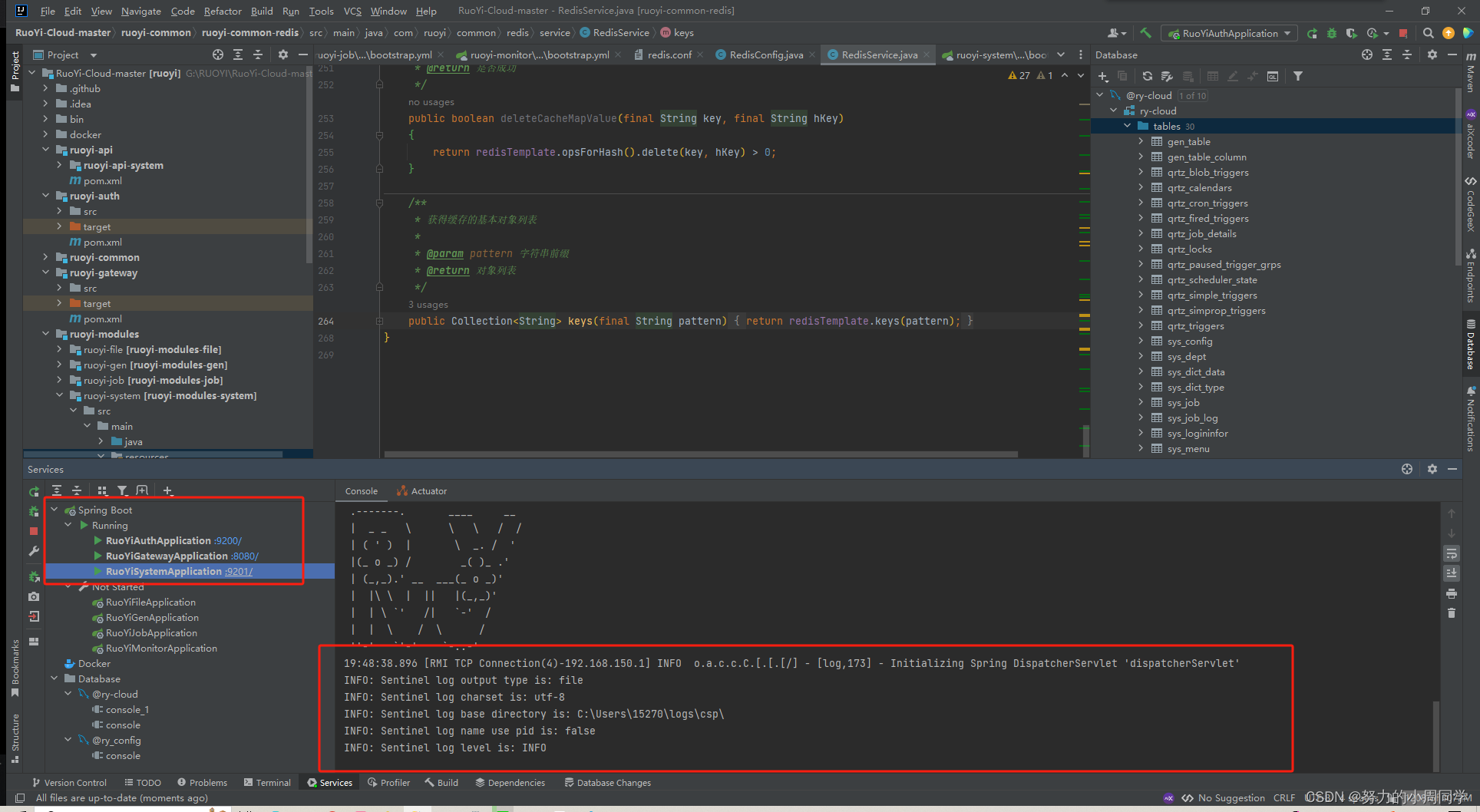Collapse the Running services group
This screenshot has width=1480, height=812.
click(x=68, y=525)
